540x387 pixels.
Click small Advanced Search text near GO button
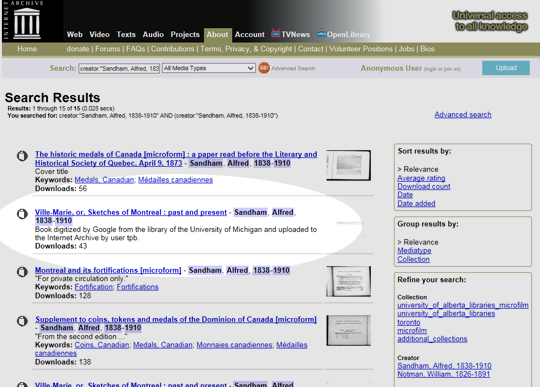pyautogui.click(x=293, y=68)
